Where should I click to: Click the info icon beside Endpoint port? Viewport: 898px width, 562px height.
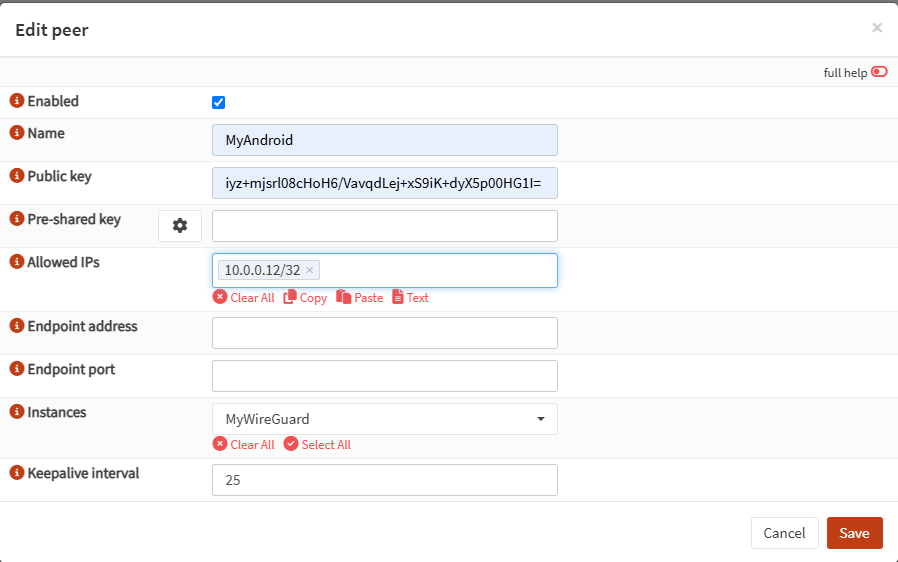click(x=16, y=369)
